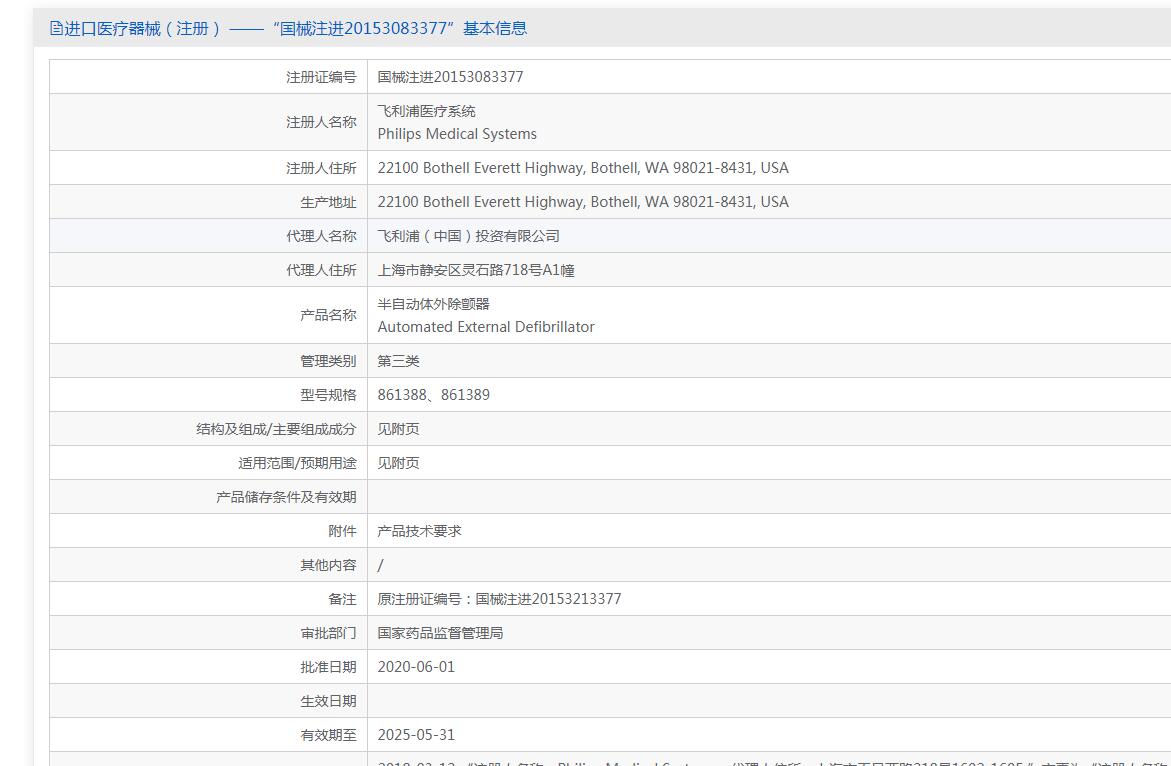Click the 生产地址 label
This screenshot has height=766, width=1171.
[329, 202]
